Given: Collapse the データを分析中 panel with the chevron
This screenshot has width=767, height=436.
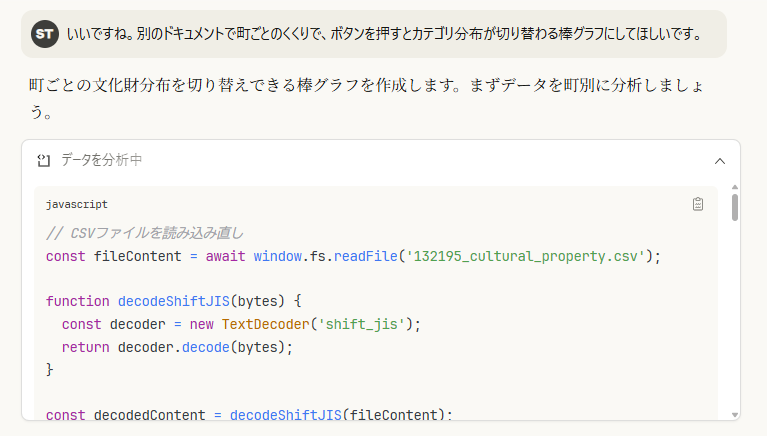Looking at the screenshot, I should (719, 160).
